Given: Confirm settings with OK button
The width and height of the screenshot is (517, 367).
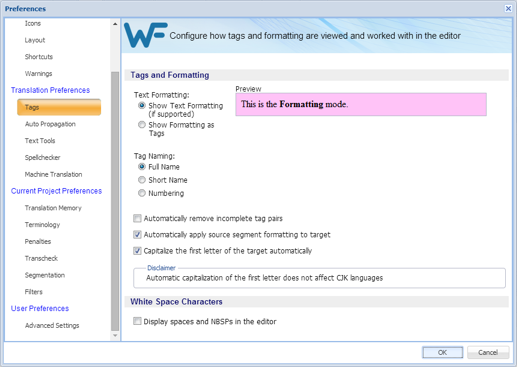Looking at the screenshot, I should coord(443,352).
